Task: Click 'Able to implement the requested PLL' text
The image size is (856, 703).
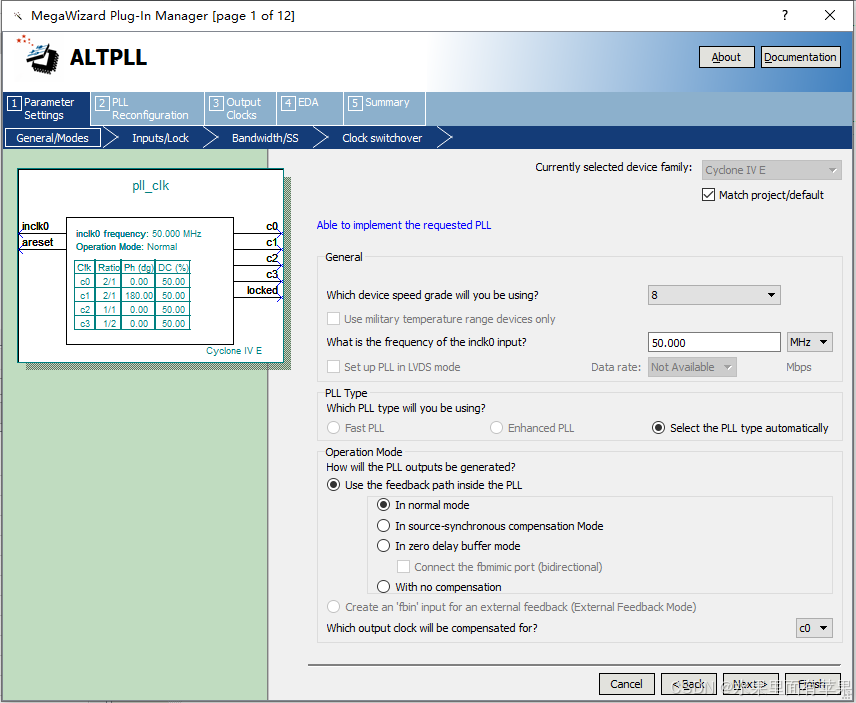Action: pos(404,225)
